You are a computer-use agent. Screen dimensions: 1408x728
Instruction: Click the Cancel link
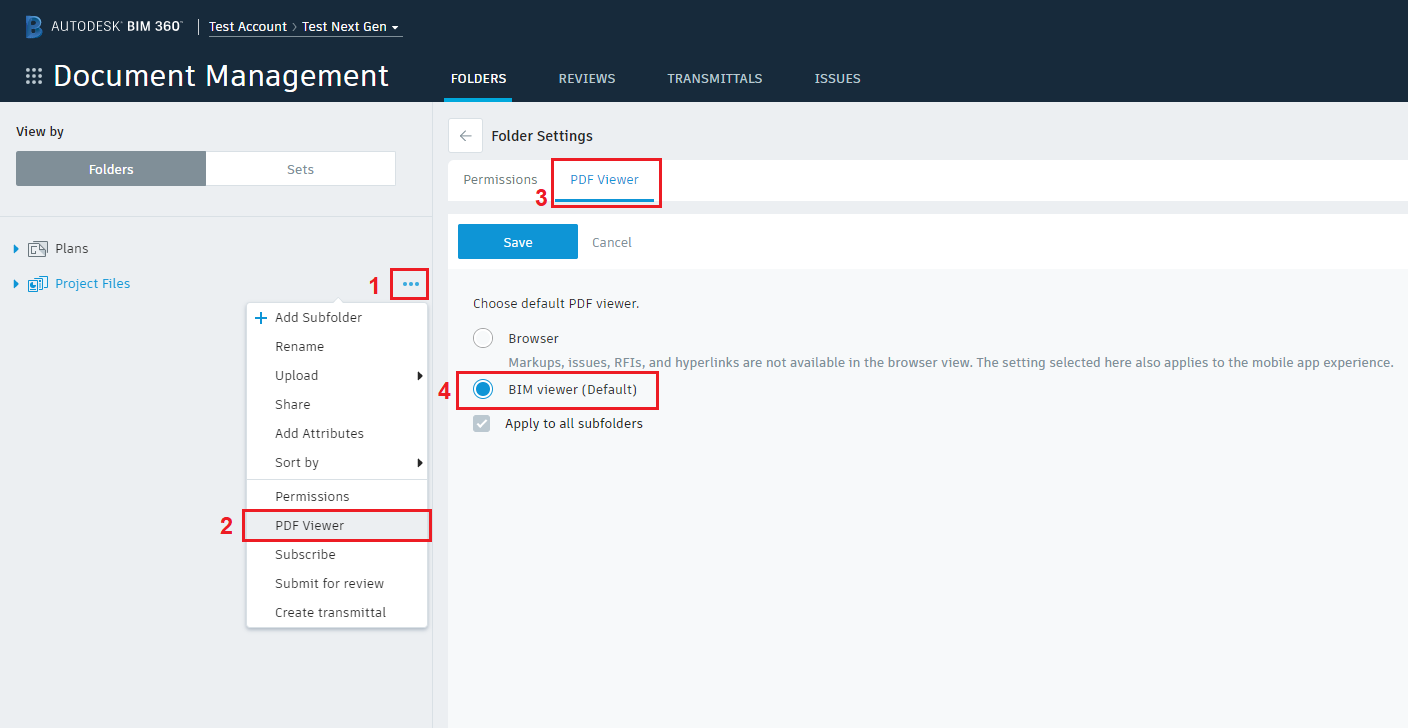pyautogui.click(x=612, y=243)
